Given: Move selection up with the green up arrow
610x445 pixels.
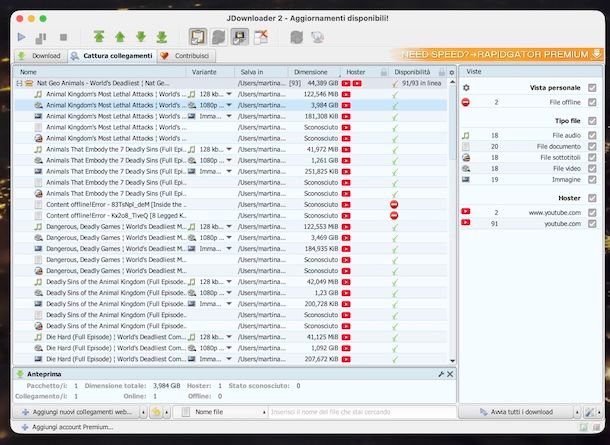Looking at the screenshot, I should point(120,37).
